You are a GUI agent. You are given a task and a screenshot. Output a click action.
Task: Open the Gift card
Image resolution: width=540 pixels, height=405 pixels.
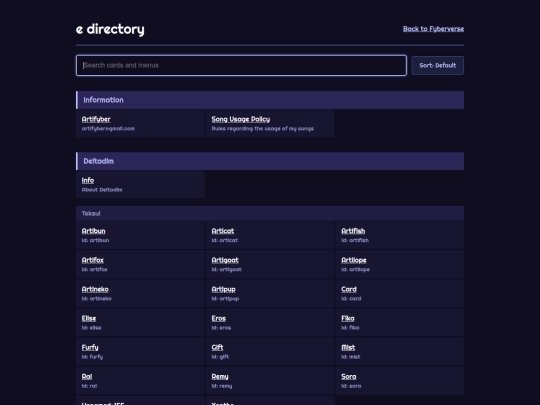217,347
